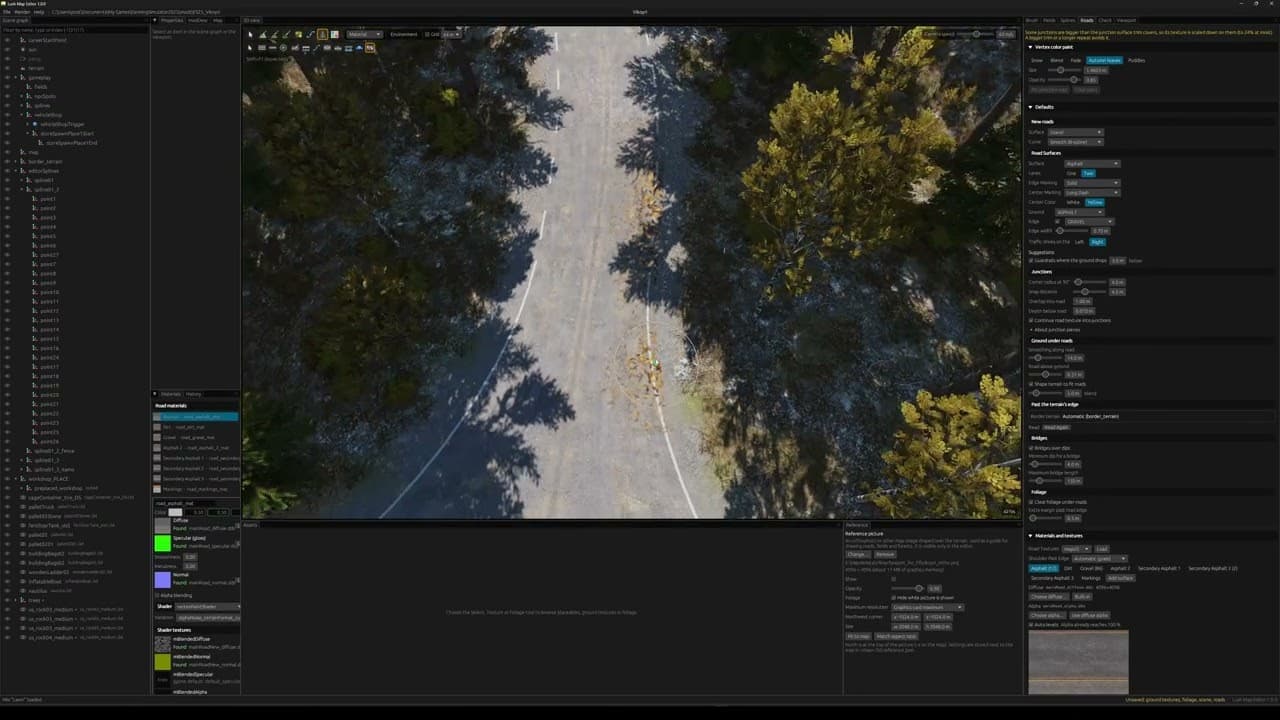Select the blue mountain-shaped icon in the lower toolbar row
Image resolution: width=1280 pixels, height=720 pixels.
359,48
